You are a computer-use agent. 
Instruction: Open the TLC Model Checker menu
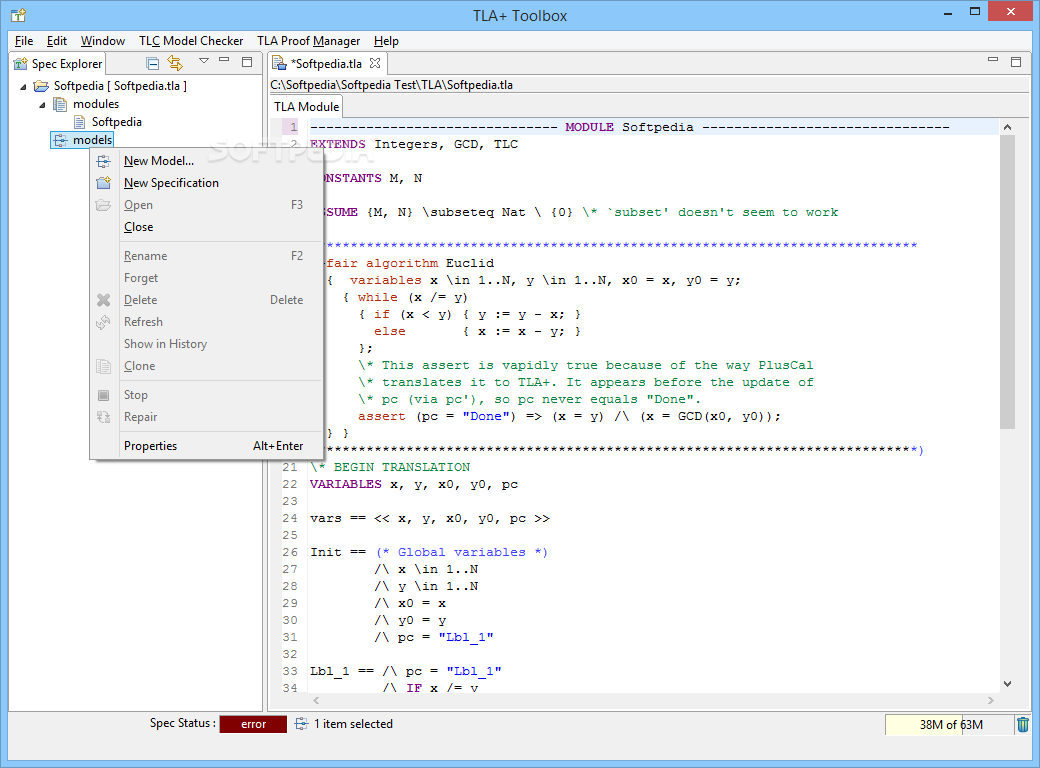point(191,41)
